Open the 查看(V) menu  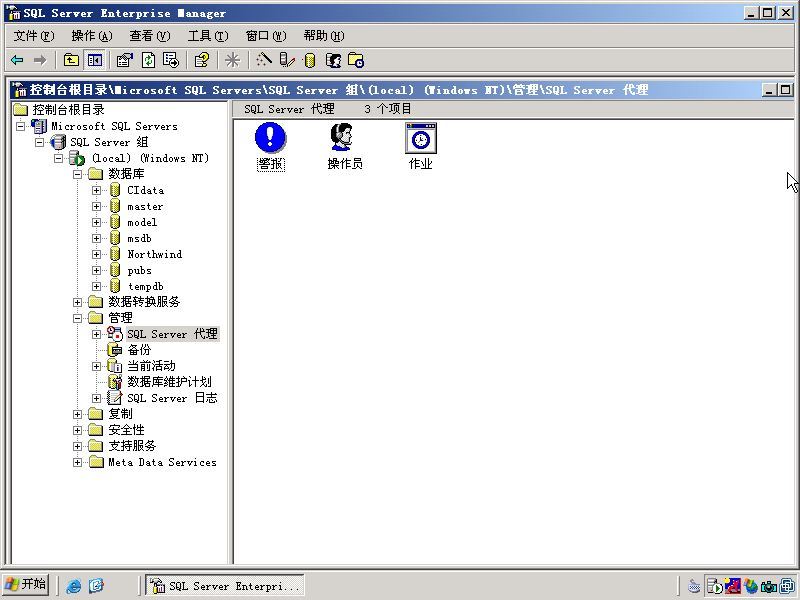(x=149, y=36)
